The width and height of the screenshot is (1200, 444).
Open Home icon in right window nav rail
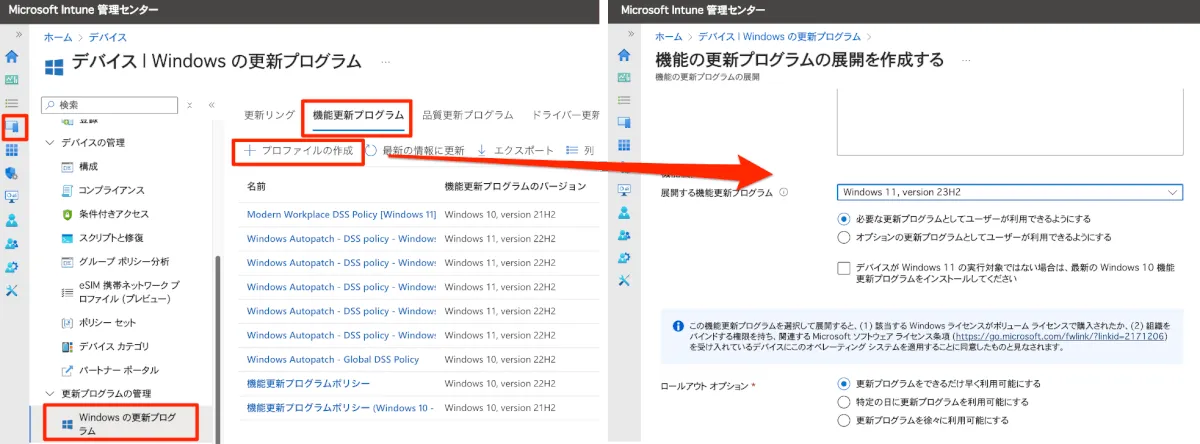(x=625, y=55)
